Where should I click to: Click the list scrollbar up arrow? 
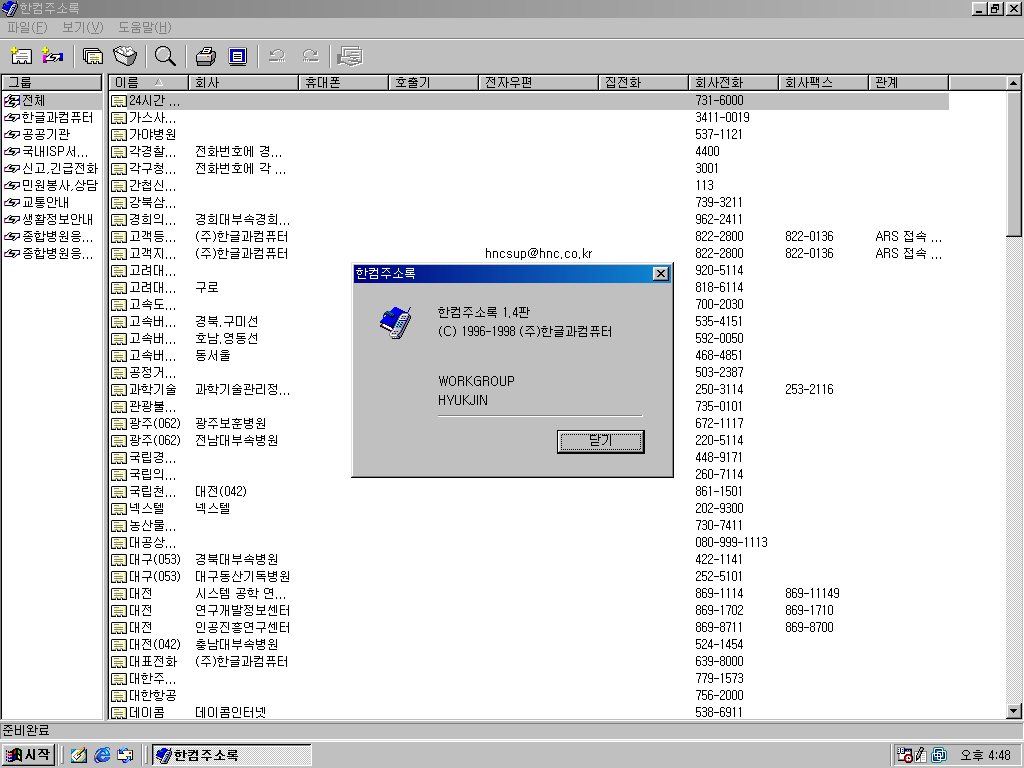click(x=1014, y=83)
